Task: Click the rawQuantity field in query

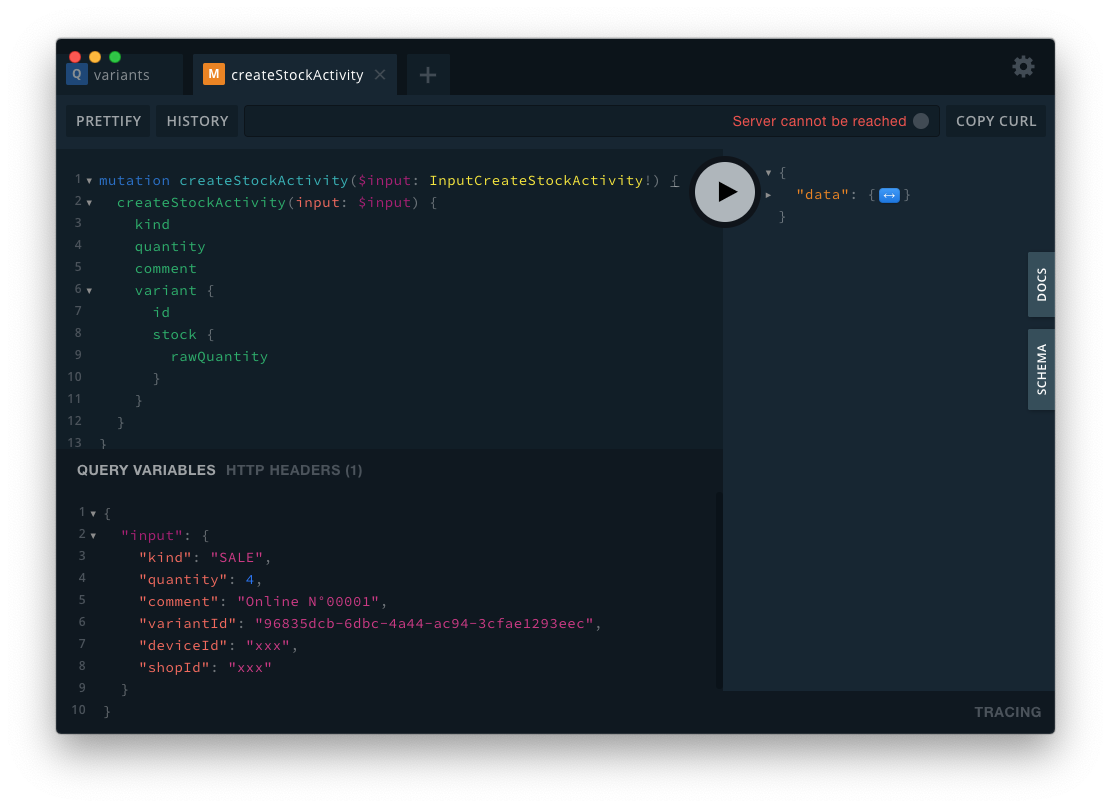Action: 219,357
